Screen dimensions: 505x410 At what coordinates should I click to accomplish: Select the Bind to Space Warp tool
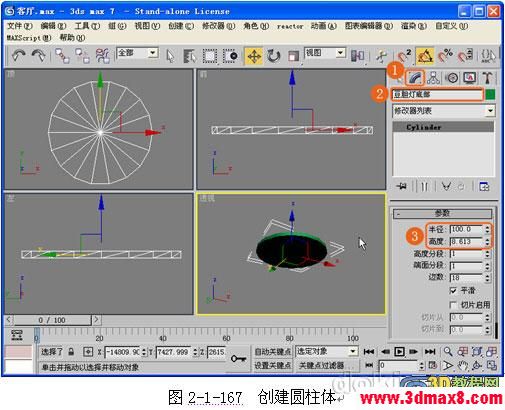pos(103,56)
